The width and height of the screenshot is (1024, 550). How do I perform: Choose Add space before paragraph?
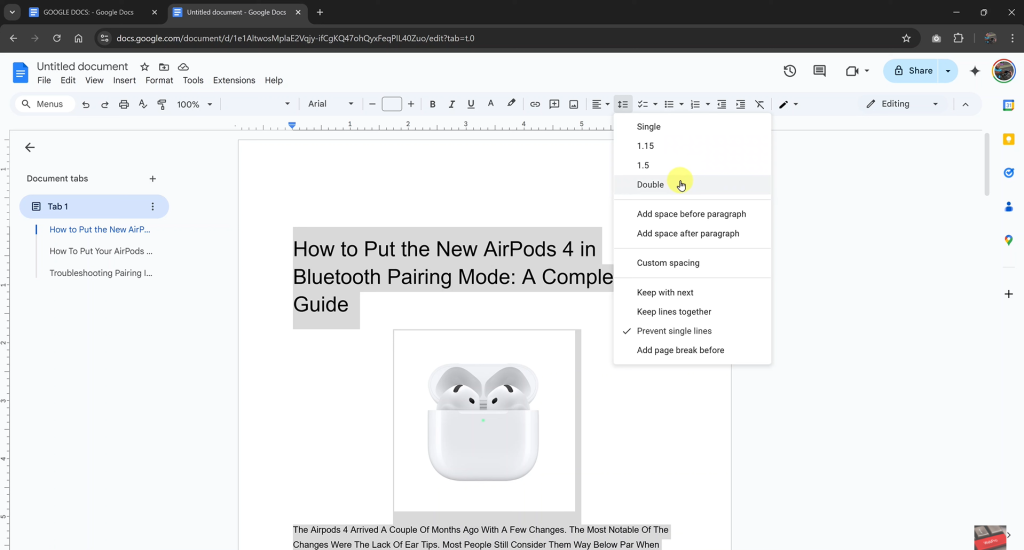pos(692,214)
